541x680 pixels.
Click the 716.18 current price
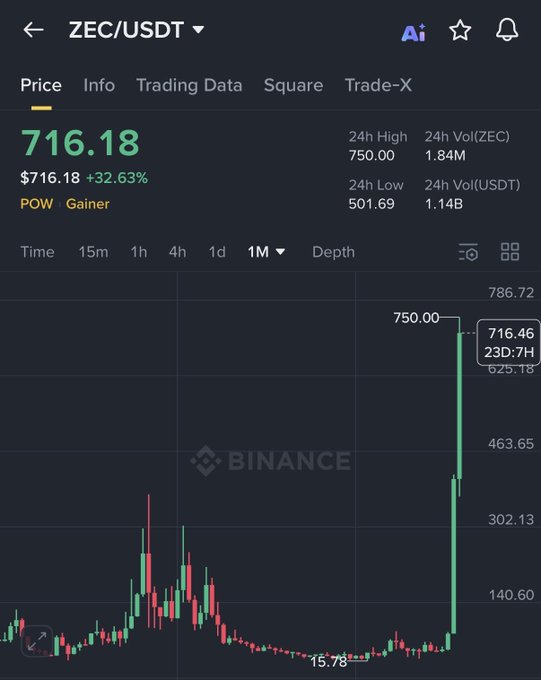tap(80, 143)
